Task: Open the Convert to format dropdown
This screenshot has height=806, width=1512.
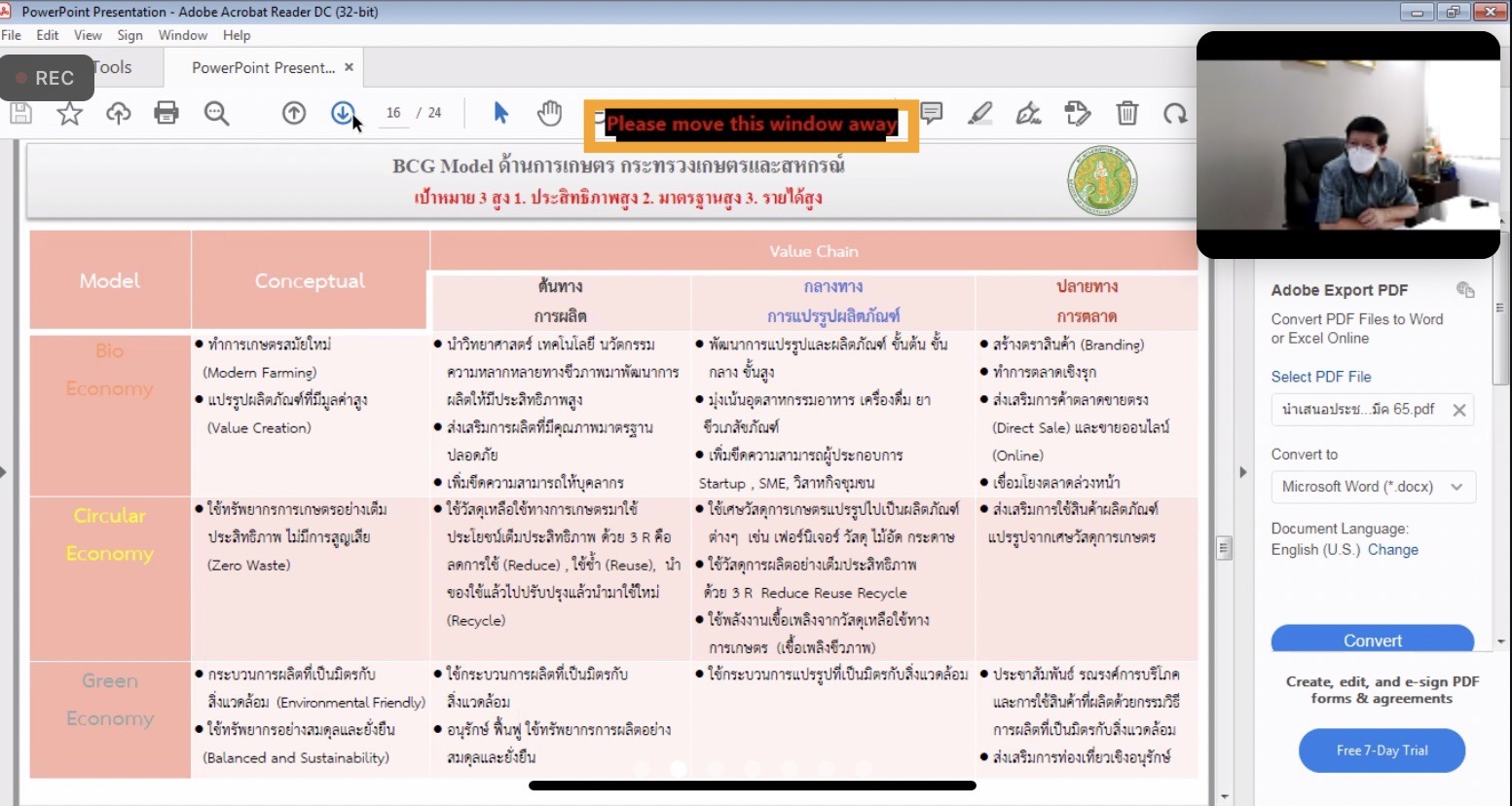Action: coord(1373,487)
